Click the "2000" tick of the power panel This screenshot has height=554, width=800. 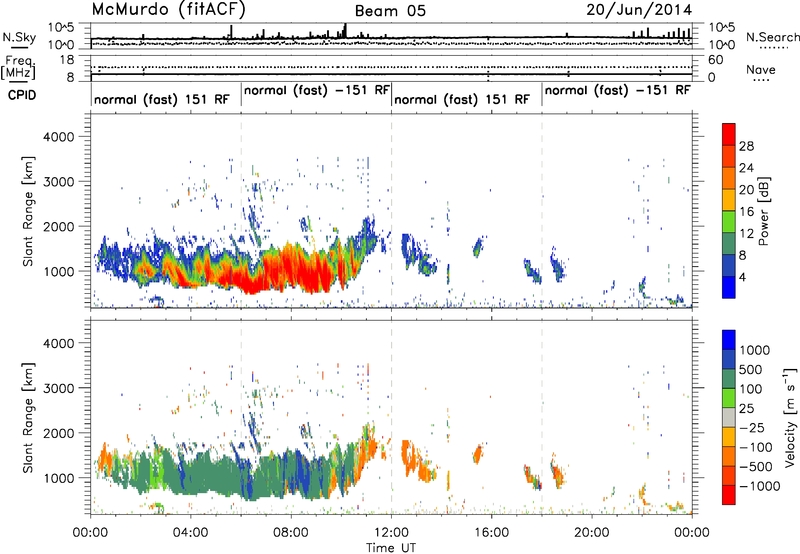coord(59,226)
